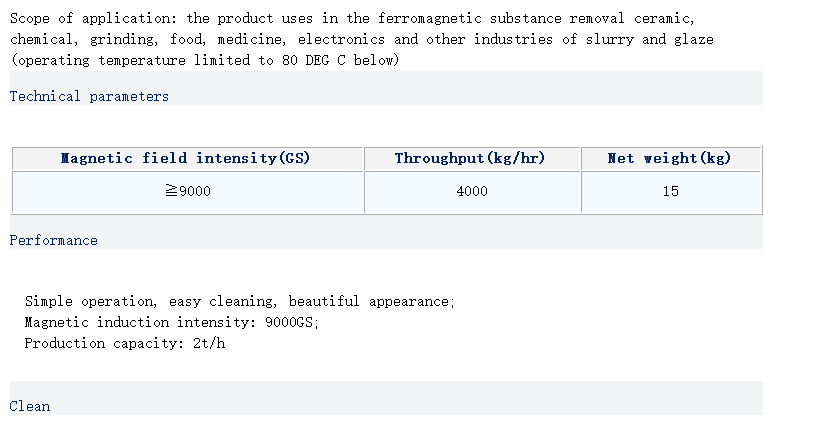Screen dimensions: 833x435
Task: Click the ≧9000 table cell
Action: 187,191
